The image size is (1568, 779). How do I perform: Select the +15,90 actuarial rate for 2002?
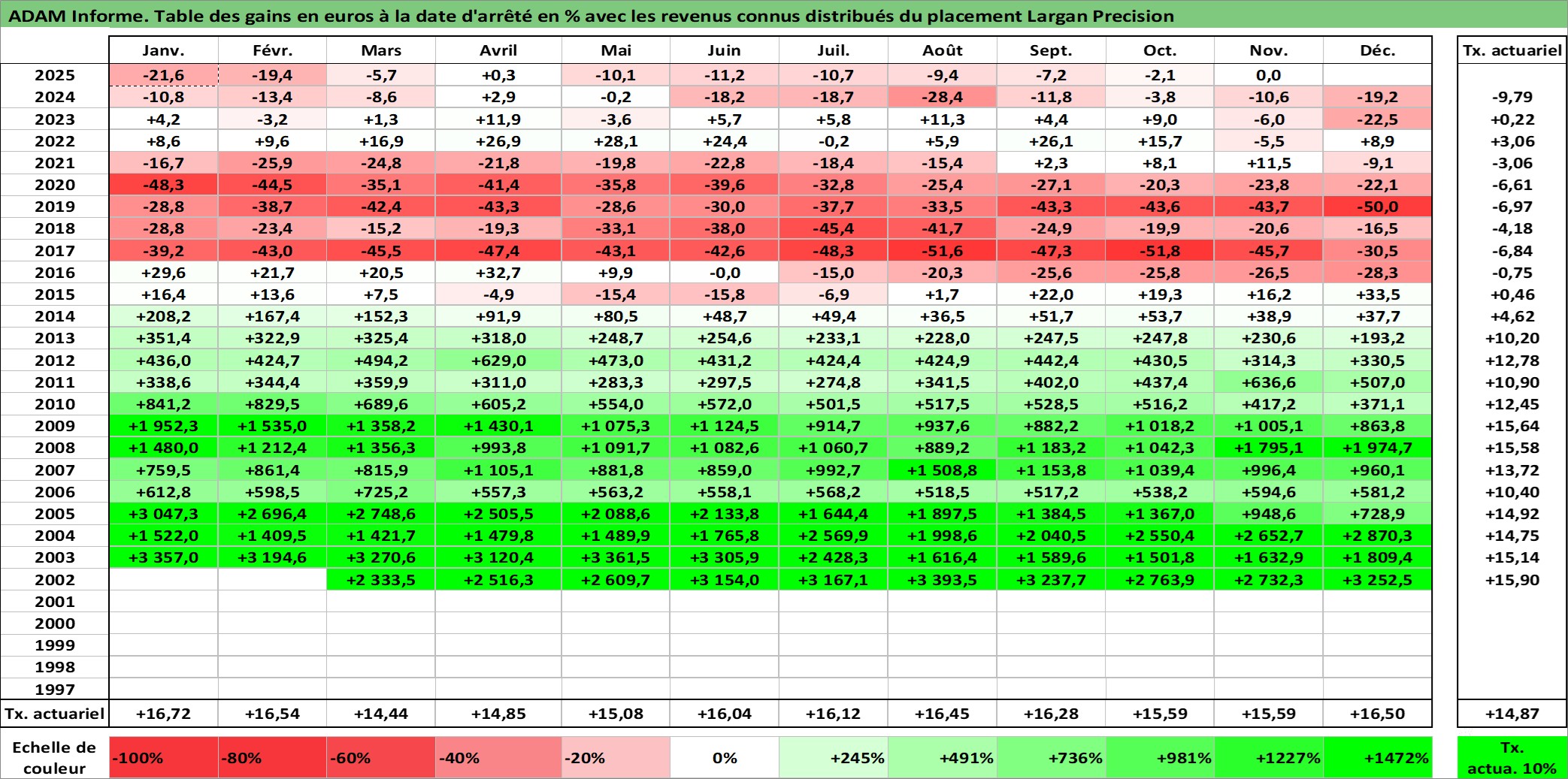[x=1512, y=580]
